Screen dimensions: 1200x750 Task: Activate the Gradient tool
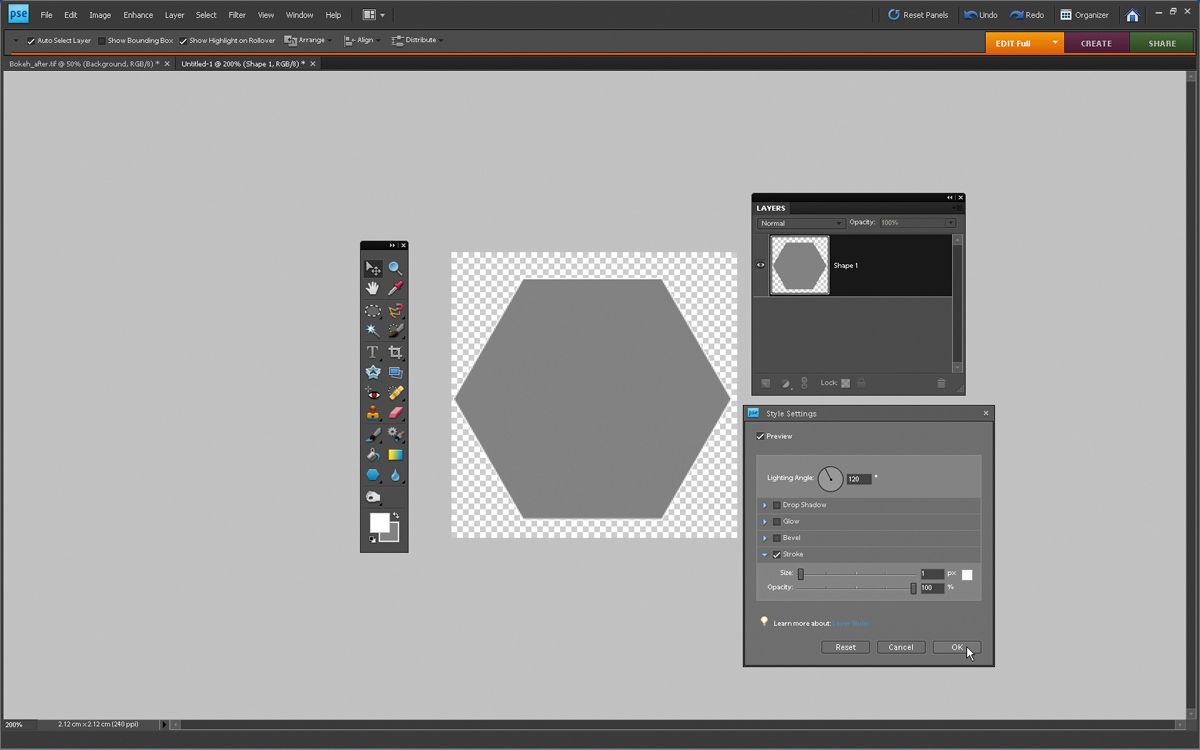tap(396, 455)
